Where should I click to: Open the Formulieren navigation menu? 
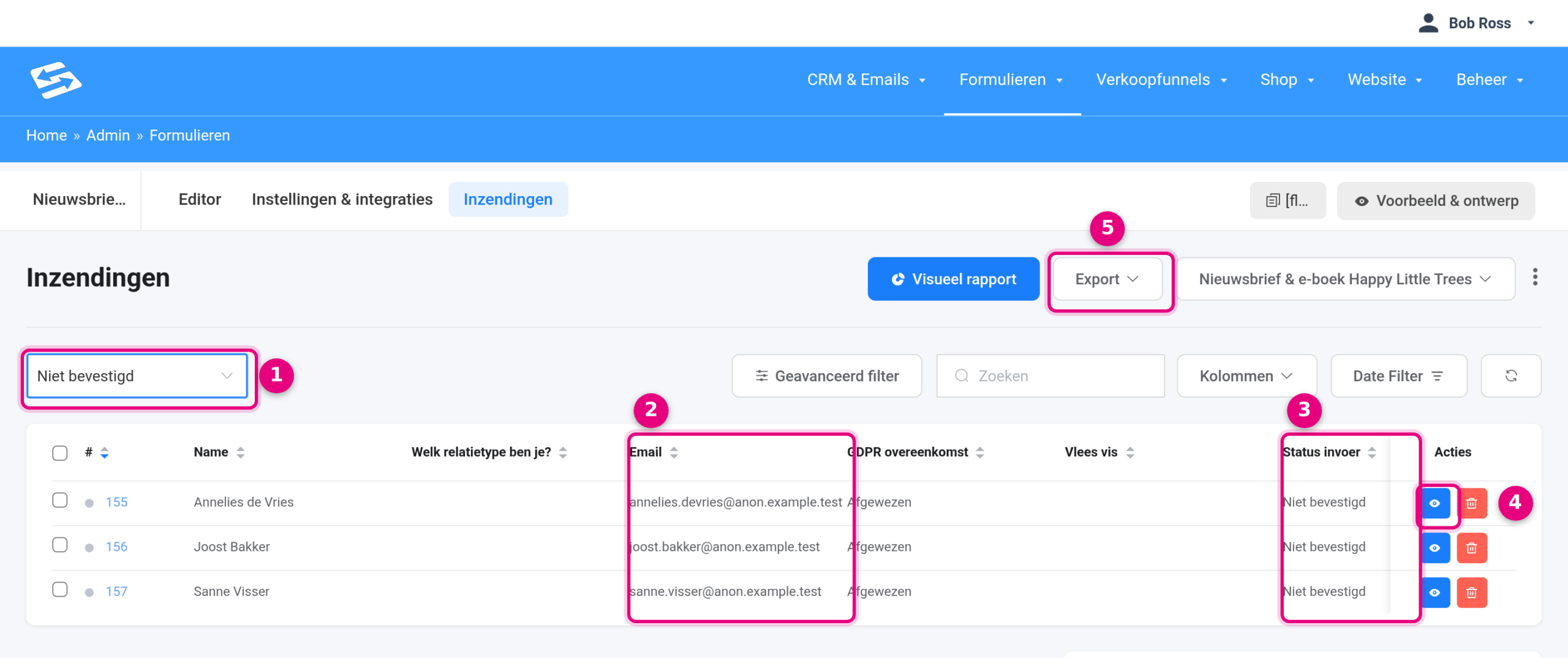[1011, 80]
